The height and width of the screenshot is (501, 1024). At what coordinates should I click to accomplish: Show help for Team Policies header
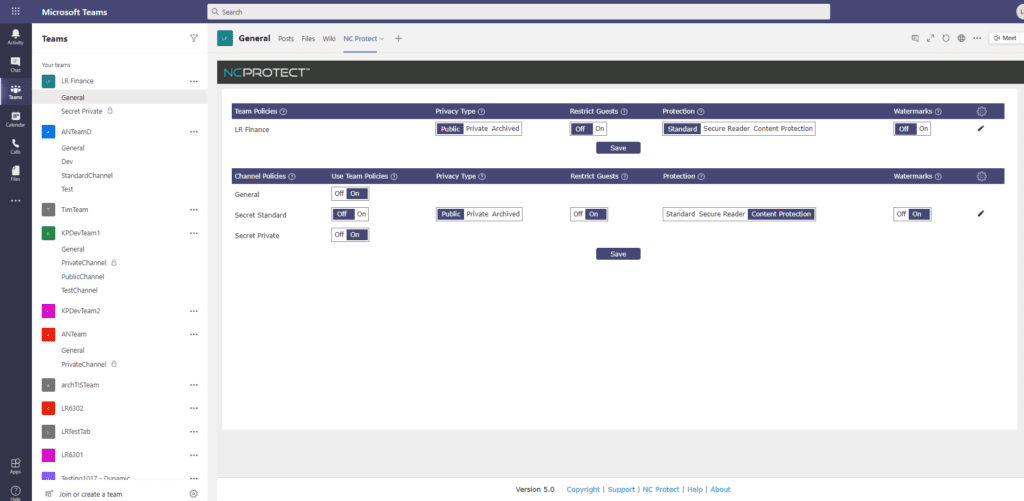[x=284, y=112]
